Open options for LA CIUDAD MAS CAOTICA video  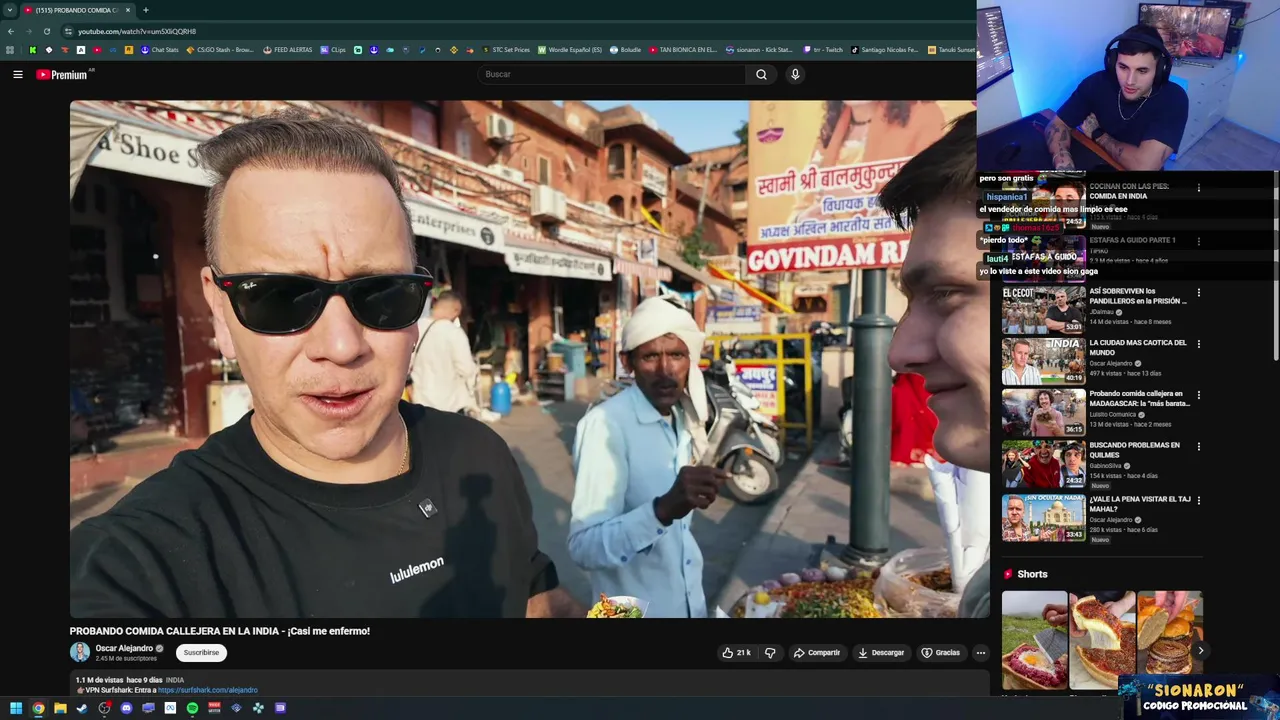(1198, 344)
